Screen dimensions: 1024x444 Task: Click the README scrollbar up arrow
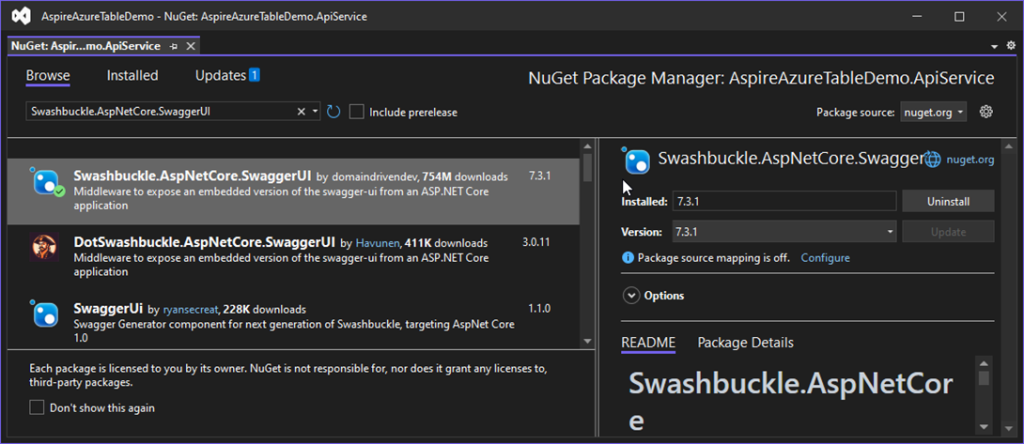coord(984,363)
